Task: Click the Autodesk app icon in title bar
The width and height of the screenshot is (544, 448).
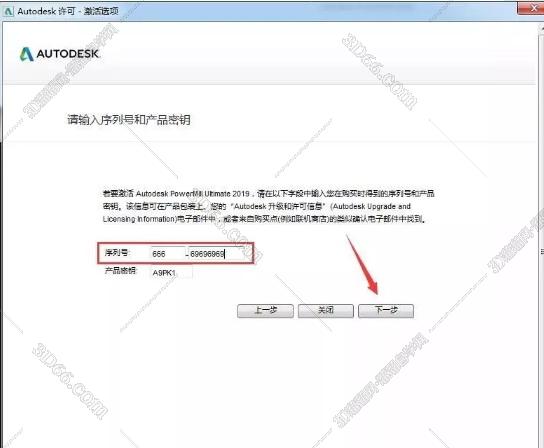Action: coord(8,11)
